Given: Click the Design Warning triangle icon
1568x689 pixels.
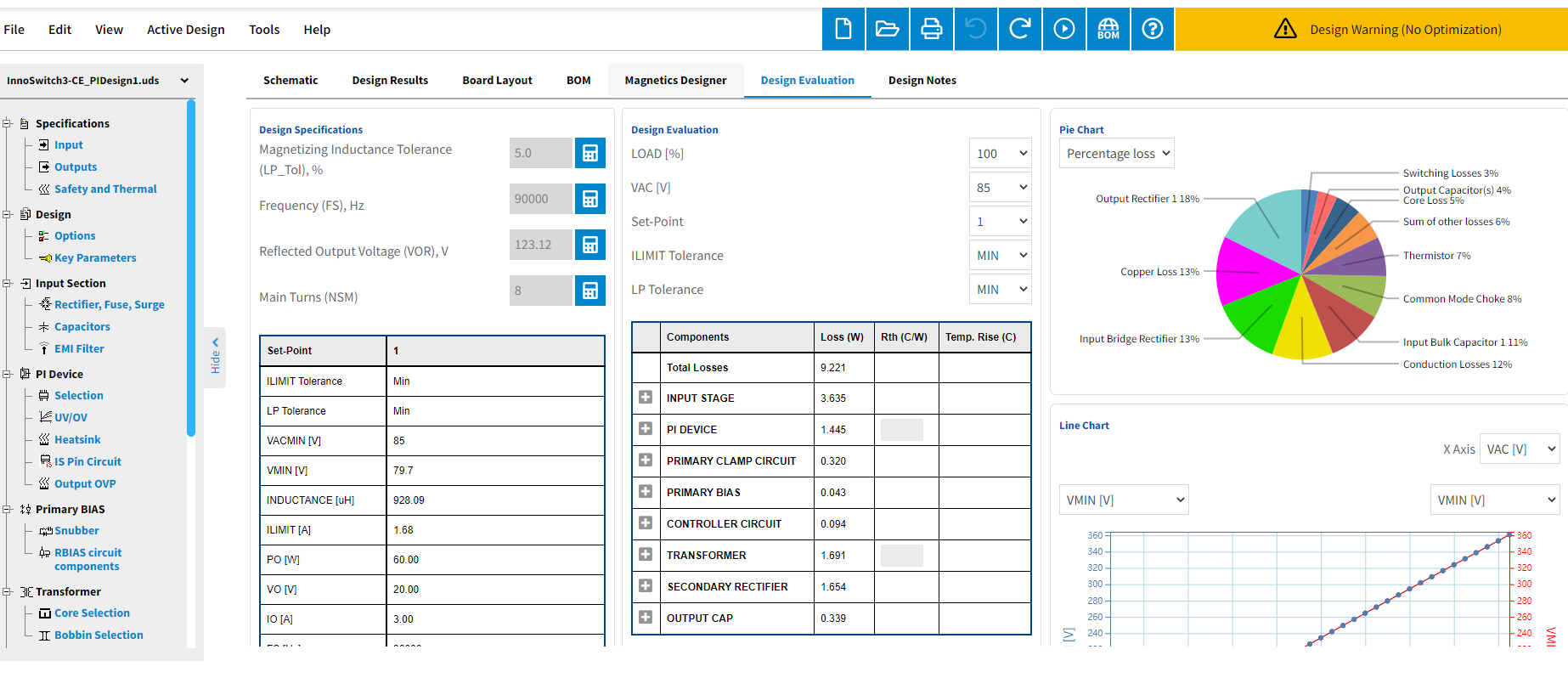Looking at the screenshot, I should 1285,29.
